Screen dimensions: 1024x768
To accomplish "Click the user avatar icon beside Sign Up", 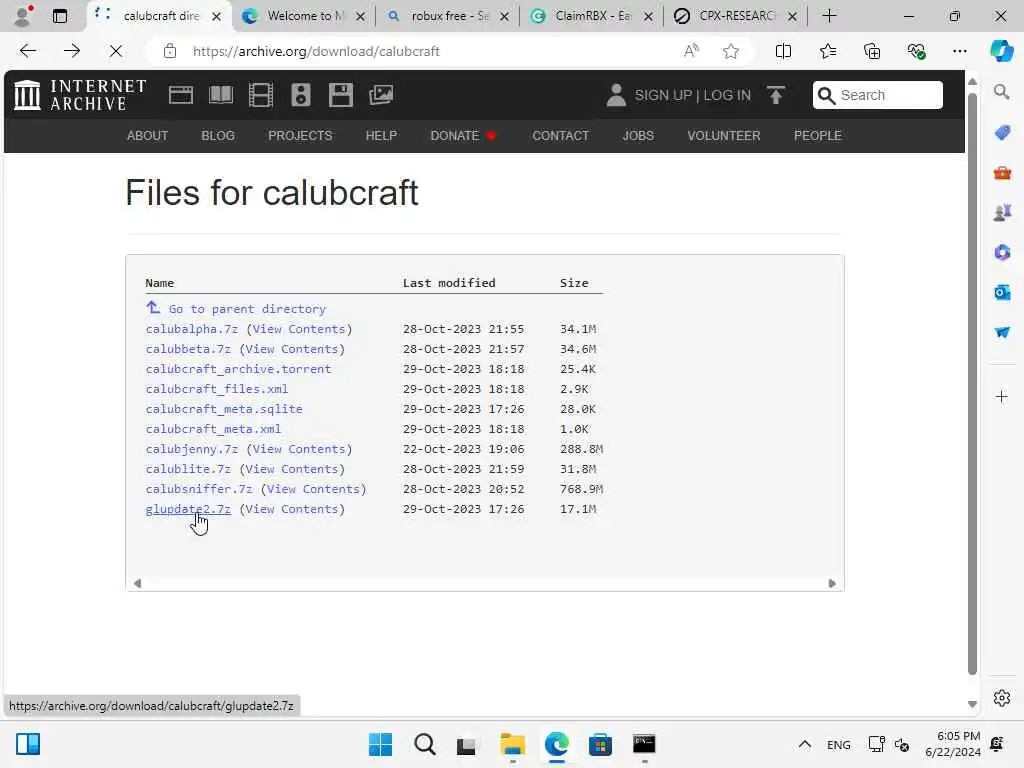I will pos(616,95).
